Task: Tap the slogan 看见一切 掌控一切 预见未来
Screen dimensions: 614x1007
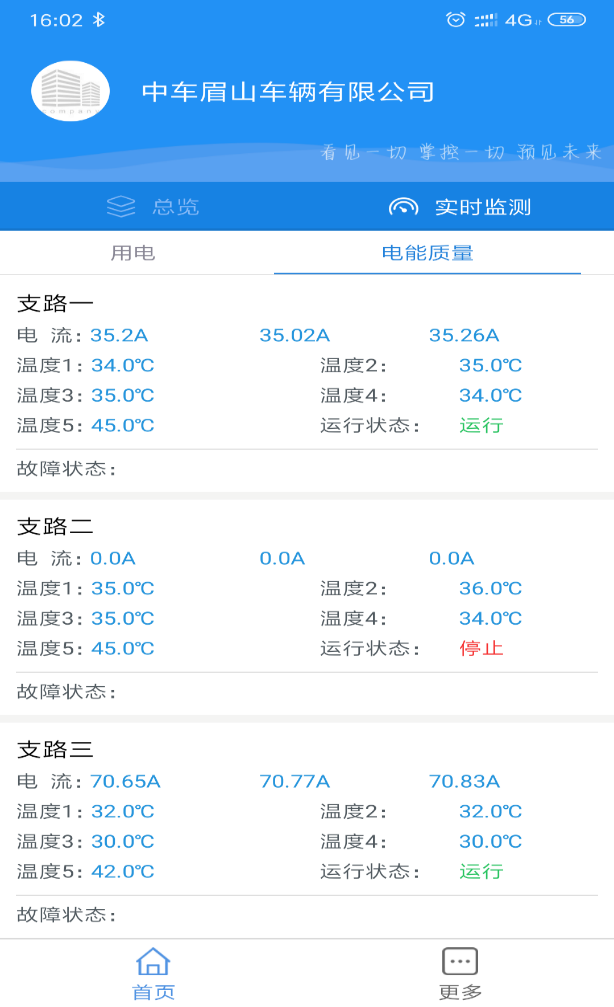Action: [461, 152]
